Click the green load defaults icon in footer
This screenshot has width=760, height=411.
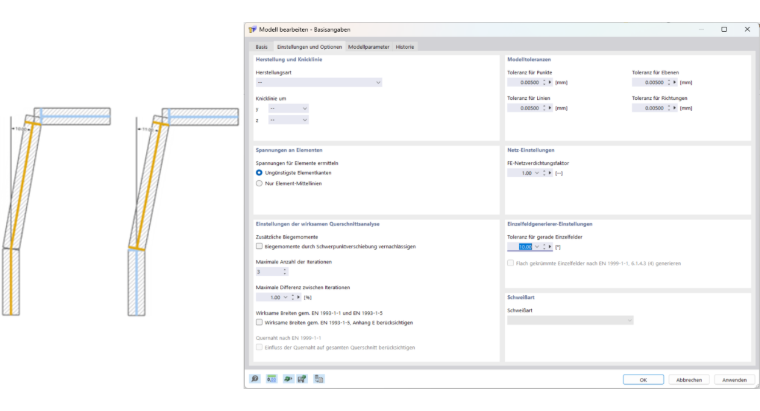(287, 379)
